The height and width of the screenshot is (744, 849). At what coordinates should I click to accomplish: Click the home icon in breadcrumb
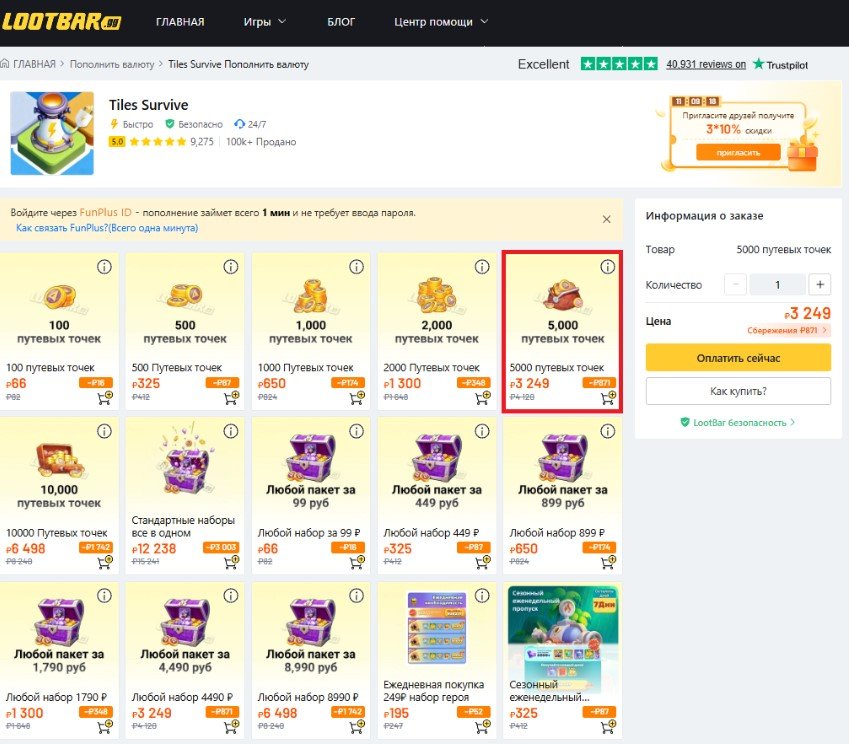7,64
